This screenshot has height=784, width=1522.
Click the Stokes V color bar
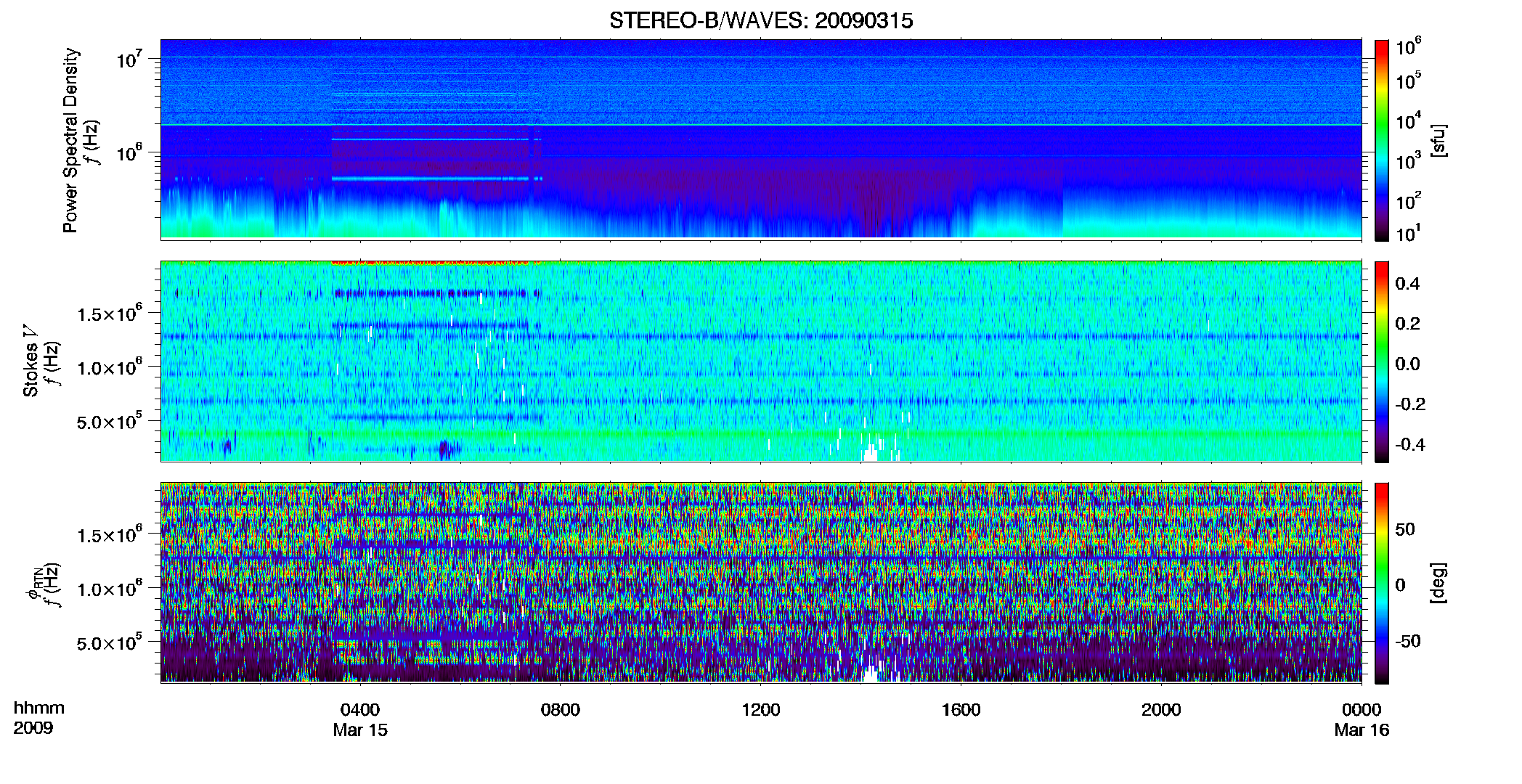coord(1381,362)
